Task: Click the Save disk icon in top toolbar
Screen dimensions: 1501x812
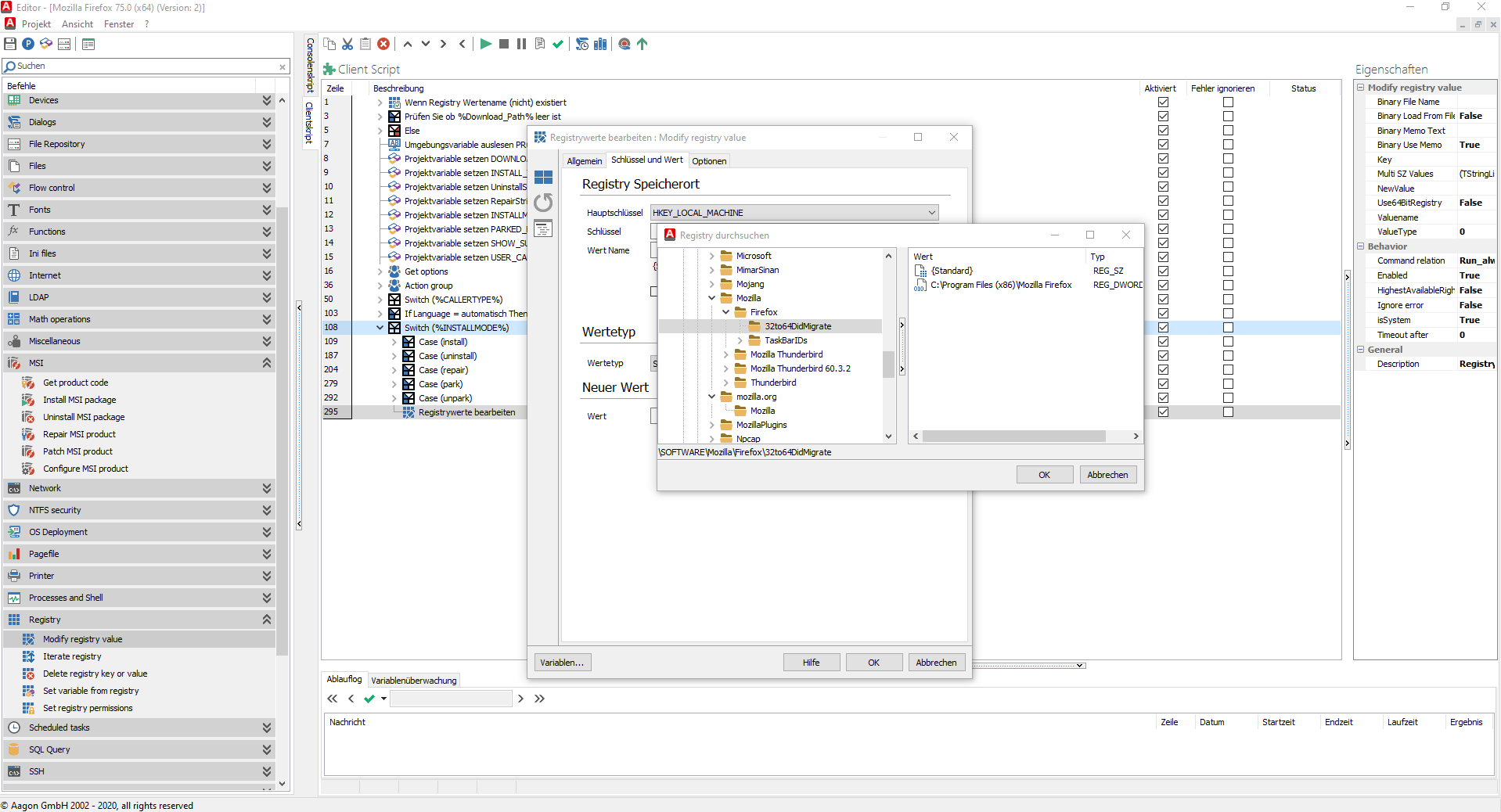Action: (10, 44)
